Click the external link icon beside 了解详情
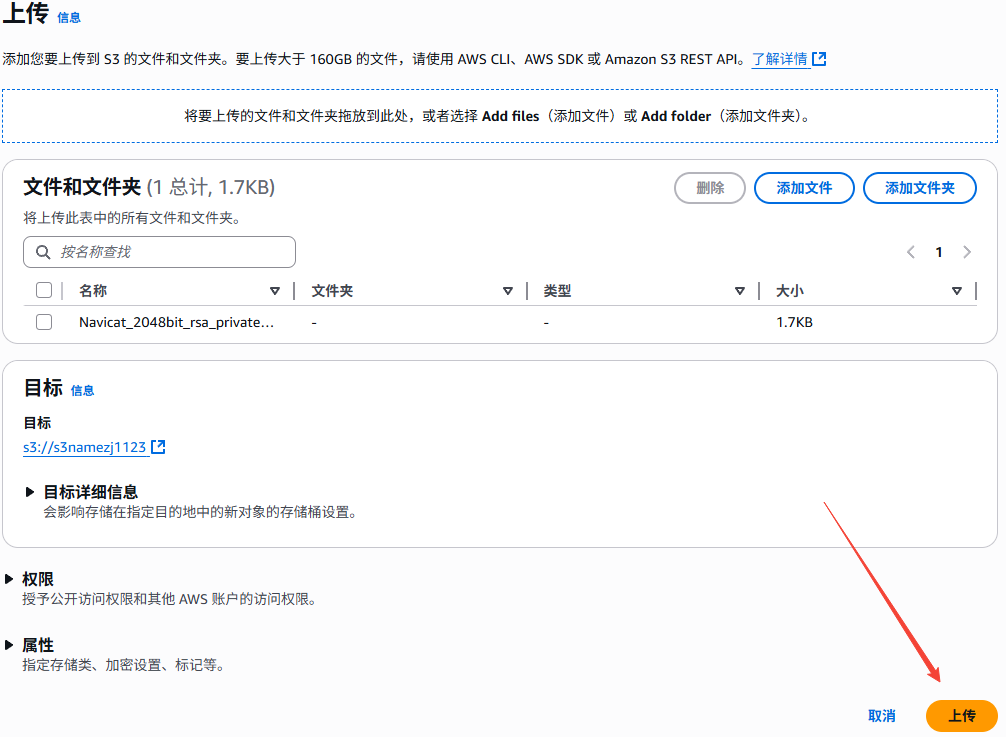1006x737 pixels. 819,59
